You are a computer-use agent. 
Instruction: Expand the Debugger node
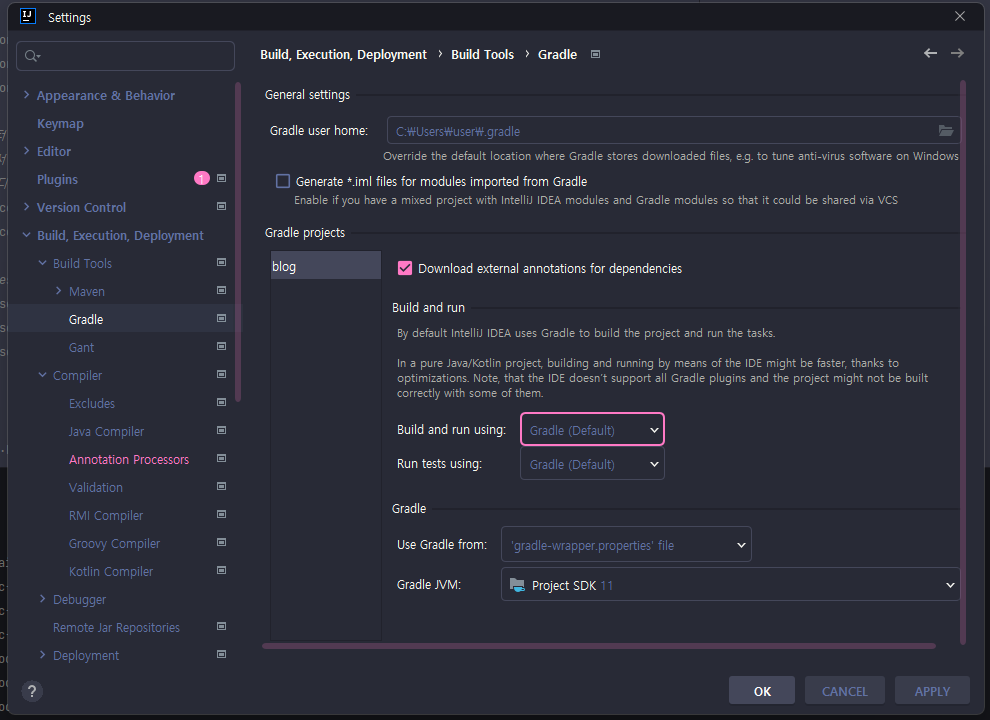42,598
